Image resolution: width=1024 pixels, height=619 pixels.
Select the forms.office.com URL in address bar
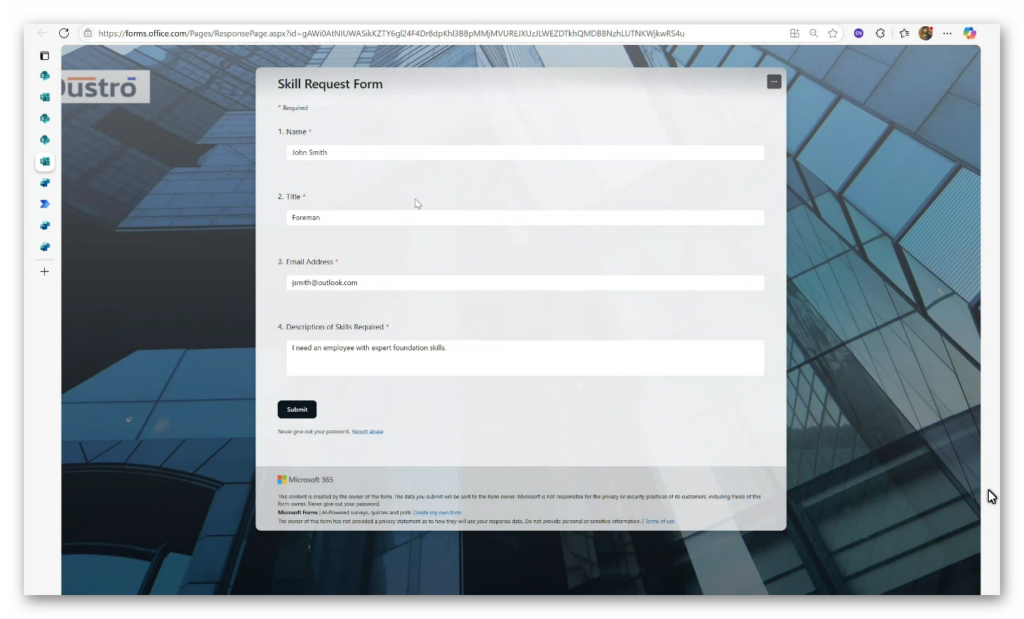tap(391, 33)
